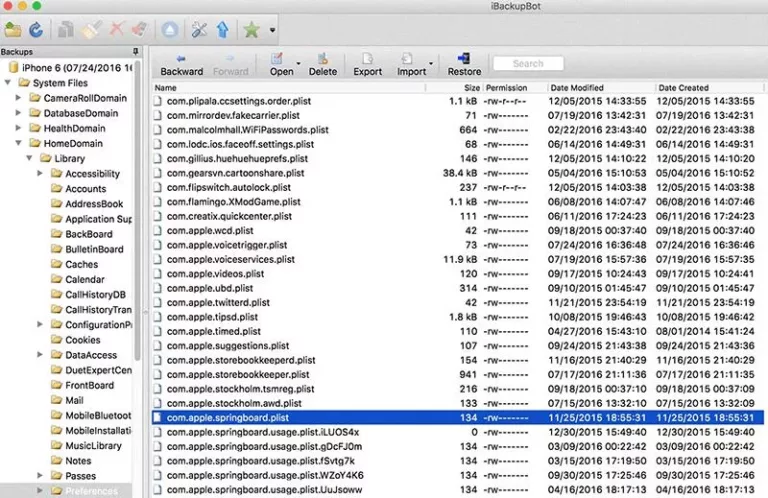
Task: Click the open backup folder toolbar icon
Action: 13,30
